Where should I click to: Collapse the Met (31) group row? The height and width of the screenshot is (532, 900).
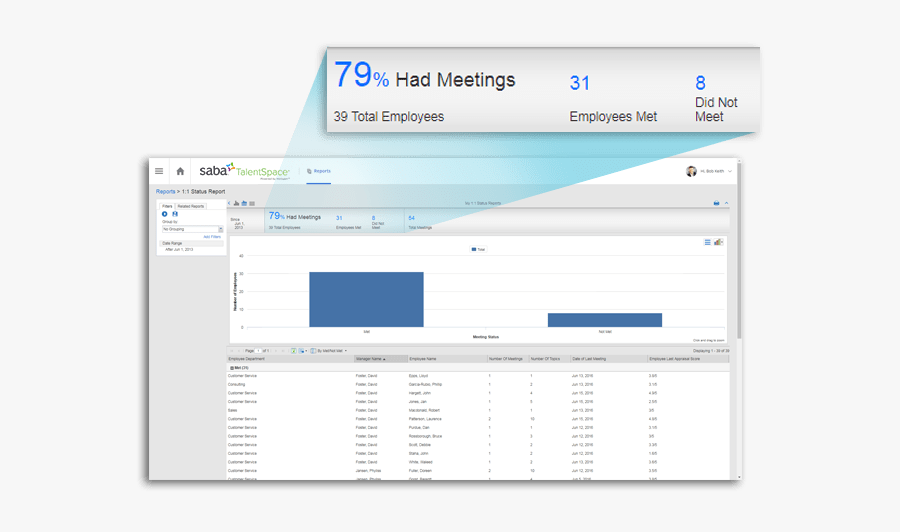pyautogui.click(x=231, y=368)
